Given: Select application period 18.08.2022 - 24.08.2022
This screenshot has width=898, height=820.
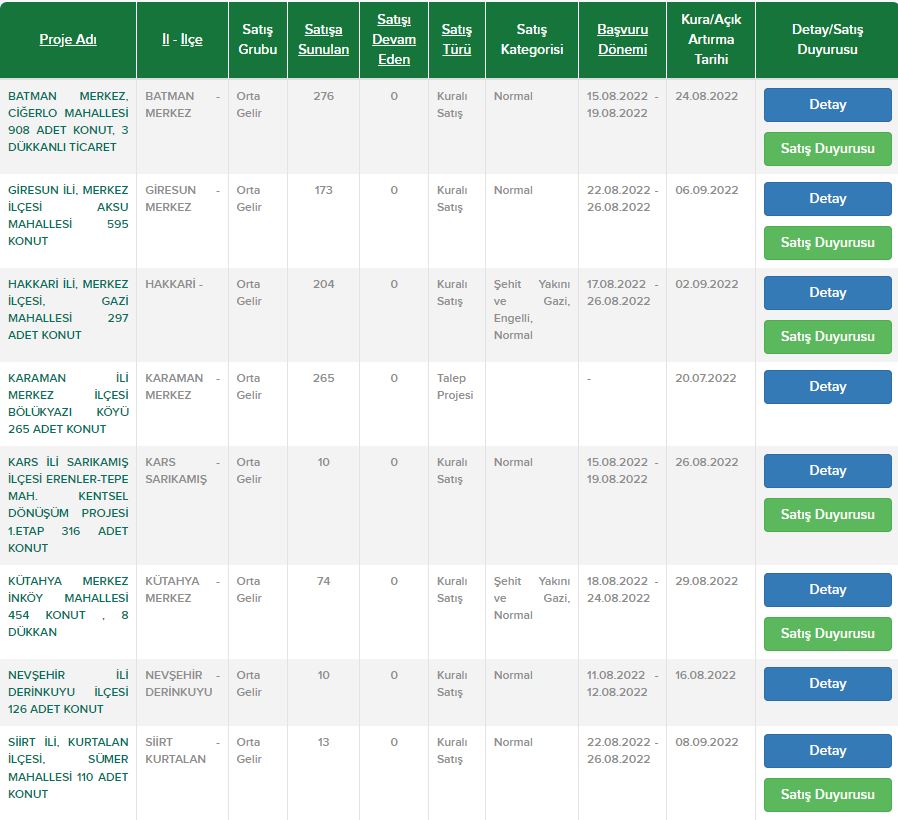Looking at the screenshot, I should pos(622,589).
